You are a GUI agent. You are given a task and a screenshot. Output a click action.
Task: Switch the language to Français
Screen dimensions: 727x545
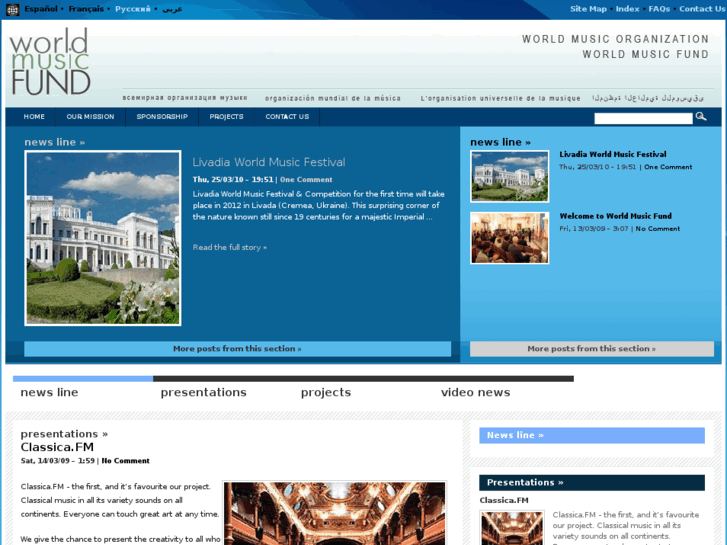click(86, 9)
